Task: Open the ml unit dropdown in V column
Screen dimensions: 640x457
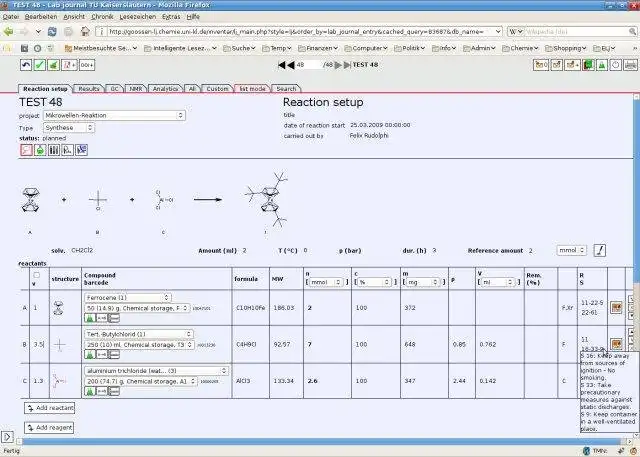Action: [x=498, y=282]
